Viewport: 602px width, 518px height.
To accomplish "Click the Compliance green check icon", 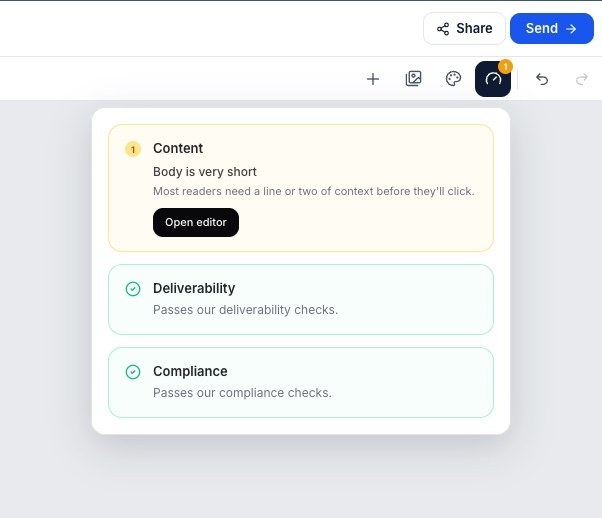I will [133, 372].
